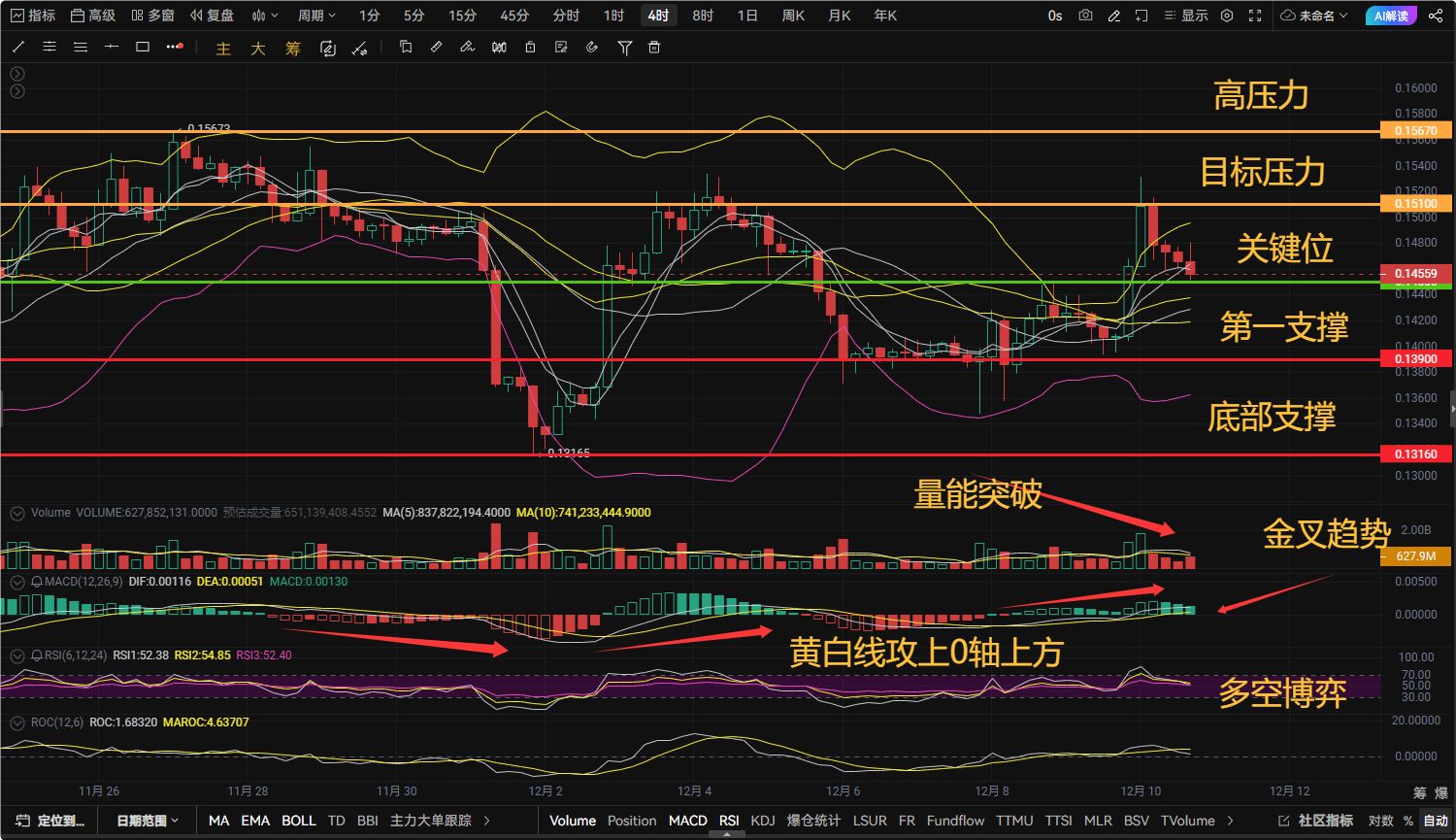The width and height of the screenshot is (1456, 840).
Task: Toggle the Position sub-indicator
Action: tap(632, 821)
